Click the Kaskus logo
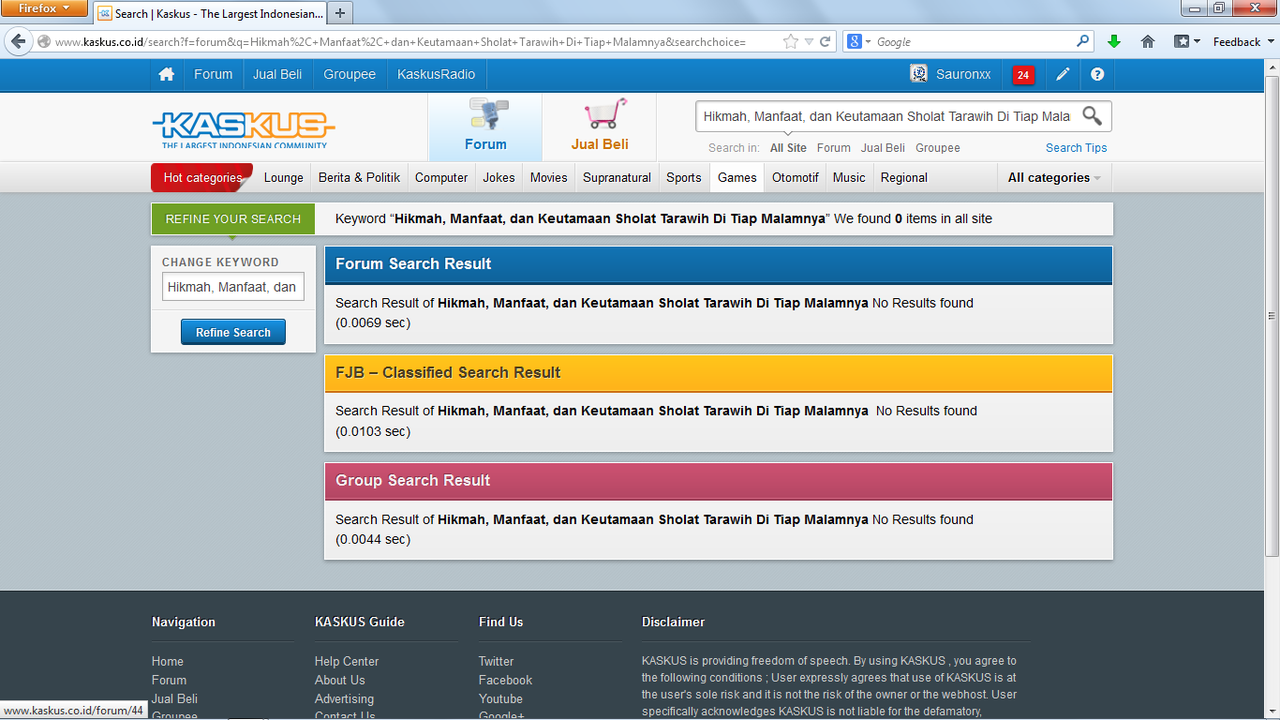 click(x=243, y=129)
